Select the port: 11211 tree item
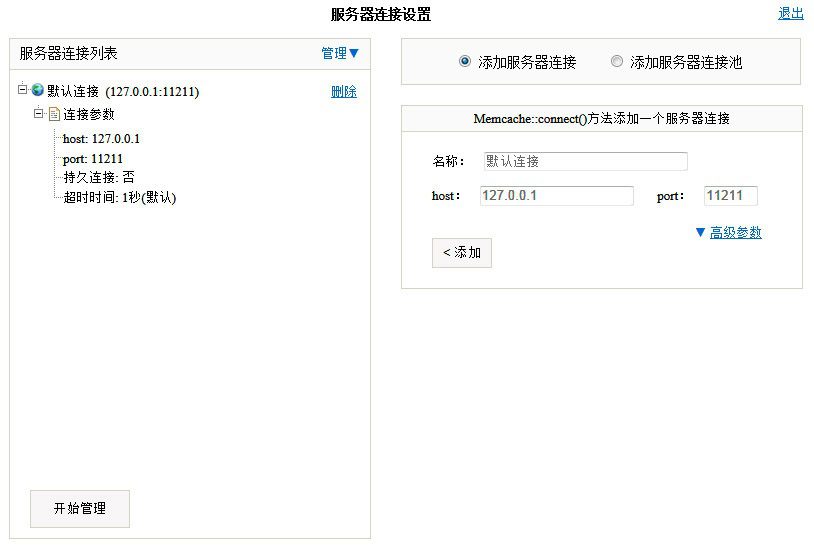The image size is (814, 552). coord(93,158)
